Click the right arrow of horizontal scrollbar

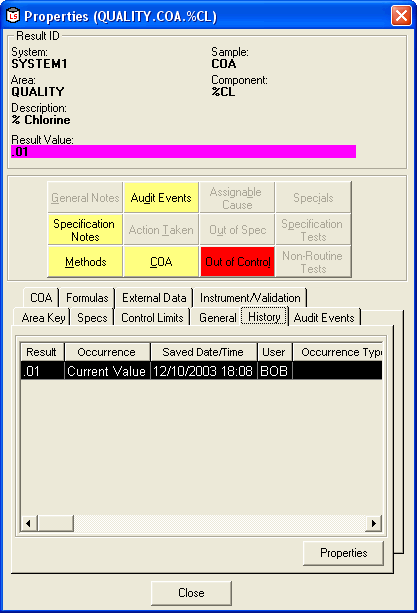coord(374,523)
